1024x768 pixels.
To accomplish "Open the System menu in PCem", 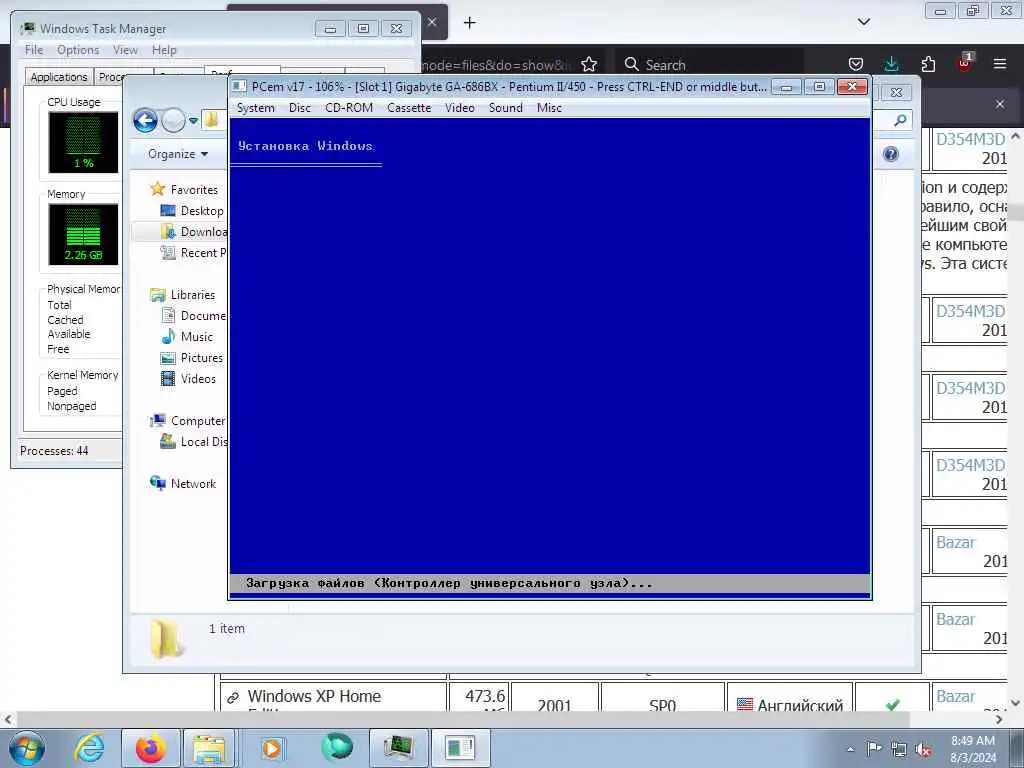I will pos(255,108).
